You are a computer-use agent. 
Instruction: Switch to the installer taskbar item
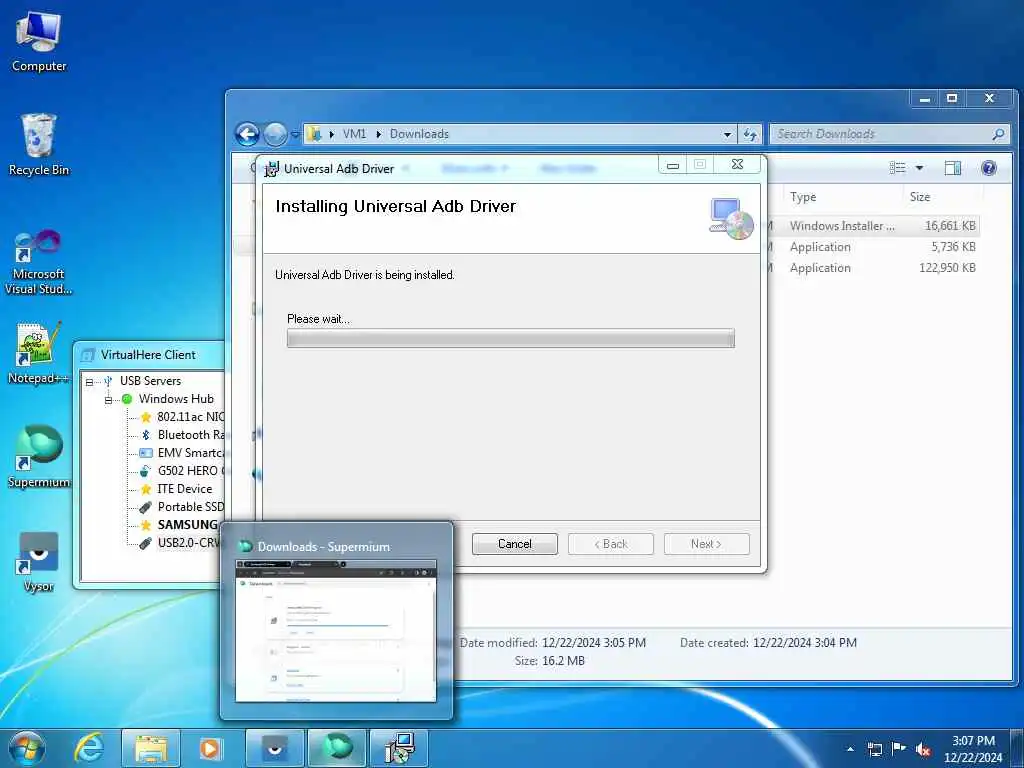(x=399, y=748)
